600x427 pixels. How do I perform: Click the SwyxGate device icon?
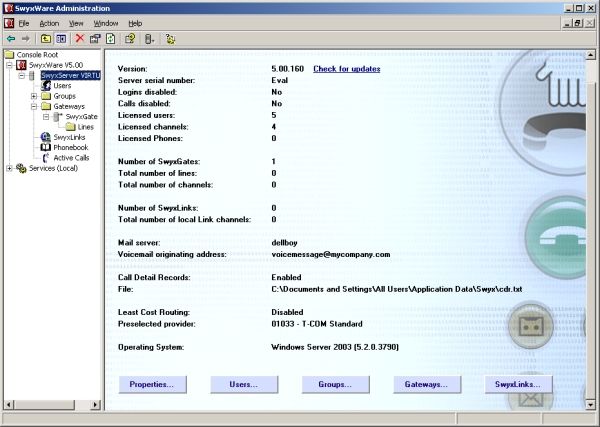coord(58,116)
